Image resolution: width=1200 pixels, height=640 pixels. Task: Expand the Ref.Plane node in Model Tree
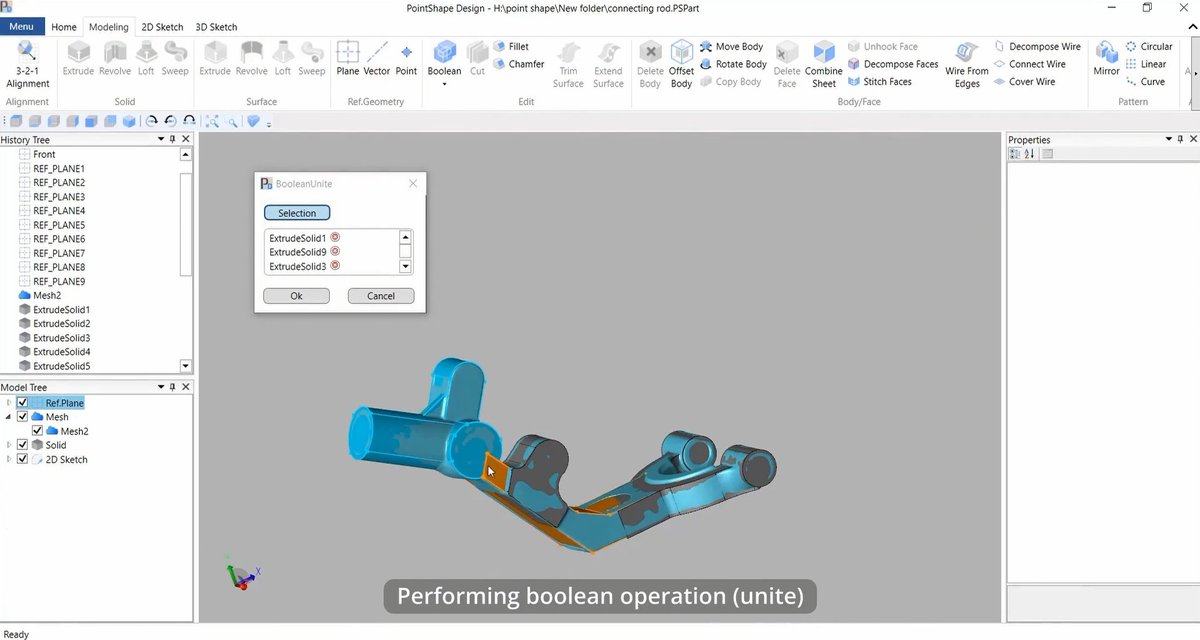click(x=9, y=403)
